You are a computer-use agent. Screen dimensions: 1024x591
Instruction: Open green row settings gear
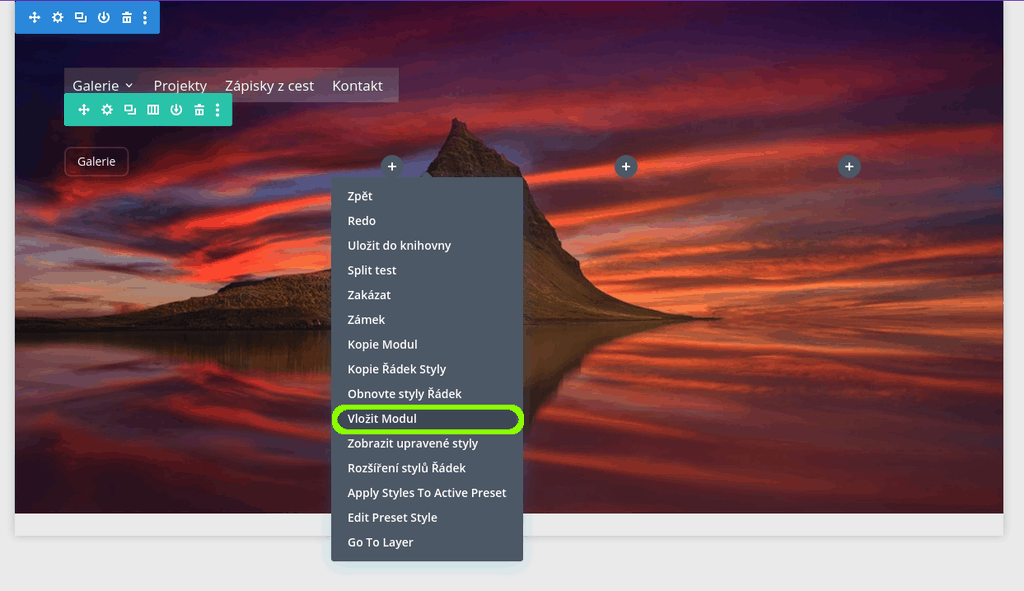pyautogui.click(x=107, y=110)
